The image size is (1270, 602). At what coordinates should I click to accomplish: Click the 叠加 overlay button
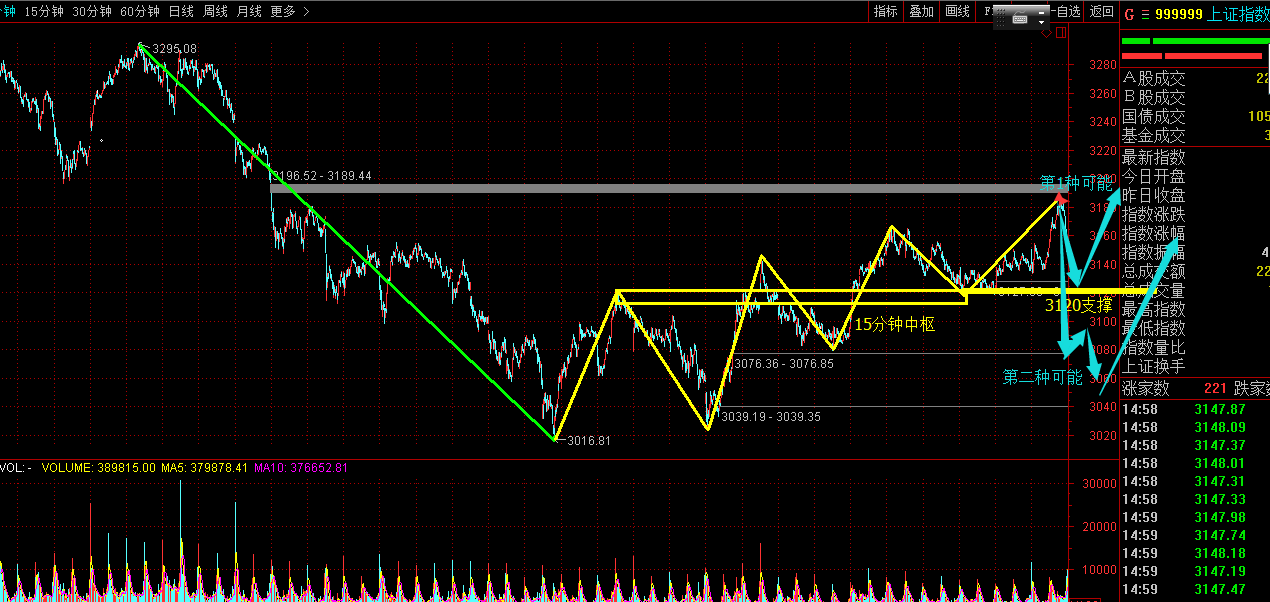[x=921, y=11]
